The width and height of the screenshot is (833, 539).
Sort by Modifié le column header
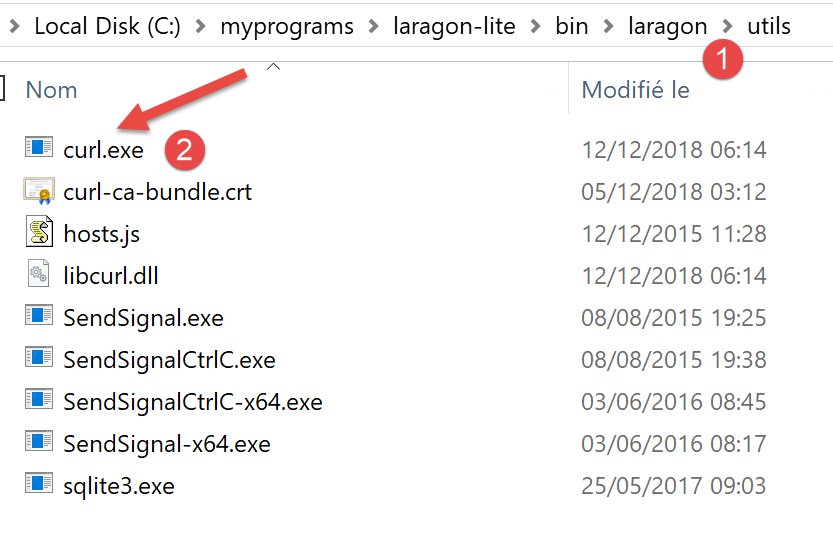coord(636,90)
